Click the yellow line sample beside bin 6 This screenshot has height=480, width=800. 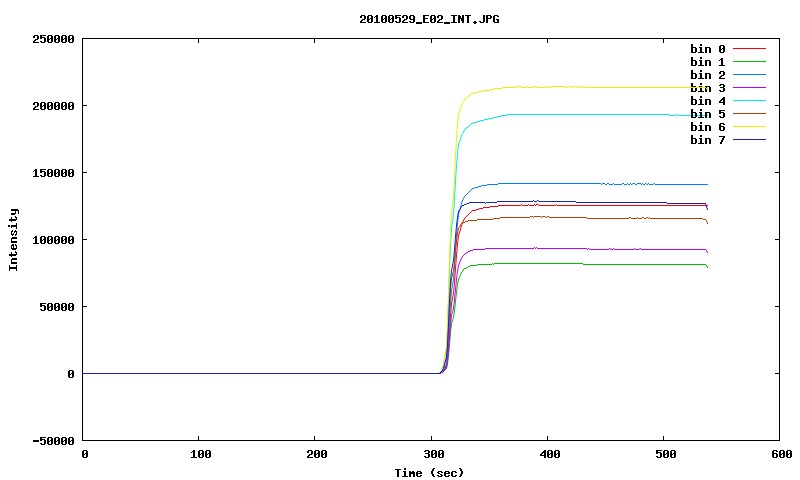point(749,127)
